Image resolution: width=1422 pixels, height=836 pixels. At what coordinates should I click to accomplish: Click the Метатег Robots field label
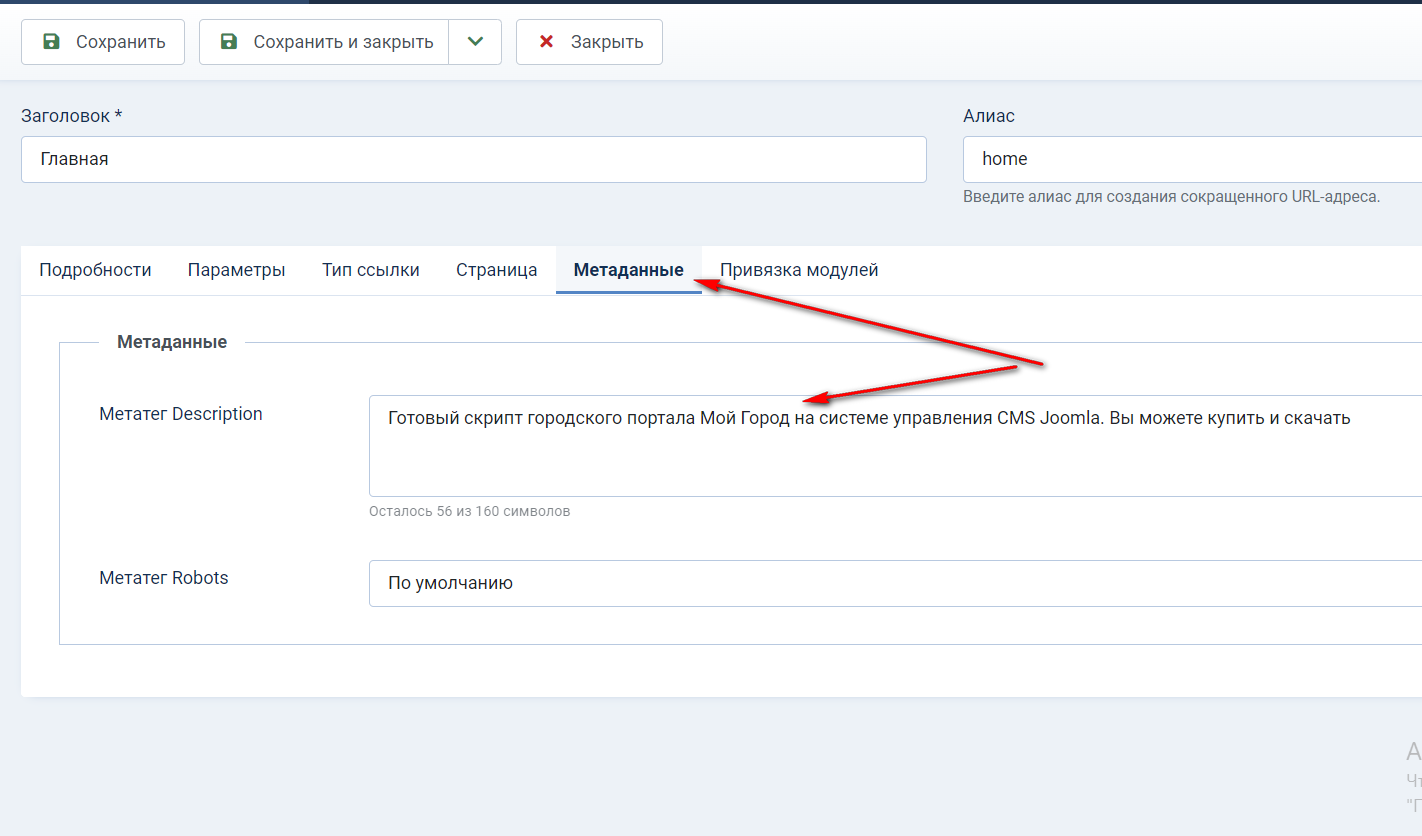click(x=164, y=578)
